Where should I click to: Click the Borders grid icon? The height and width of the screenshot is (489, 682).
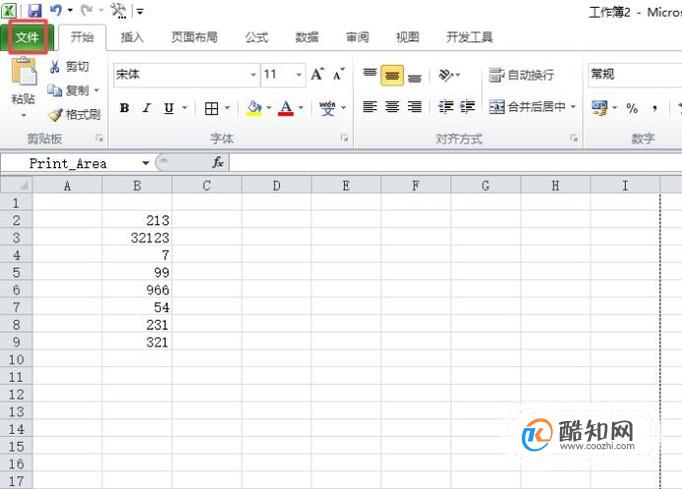(x=211, y=108)
